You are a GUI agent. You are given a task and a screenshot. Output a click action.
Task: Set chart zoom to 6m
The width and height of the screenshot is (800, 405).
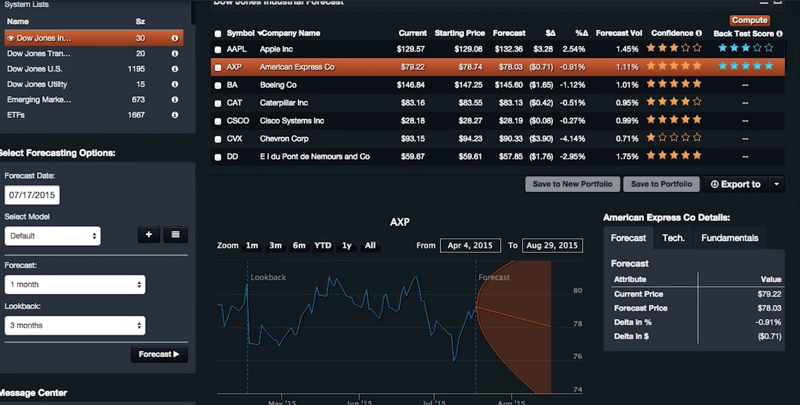[x=299, y=245]
